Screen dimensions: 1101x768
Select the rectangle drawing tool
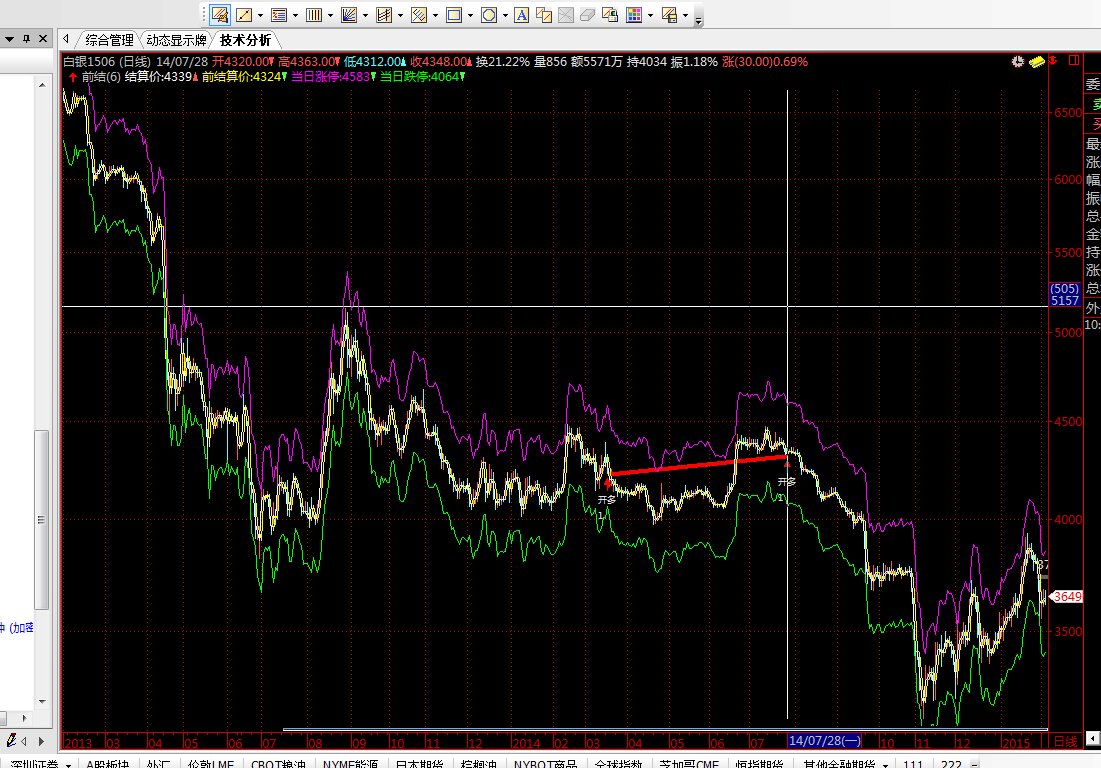454,15
